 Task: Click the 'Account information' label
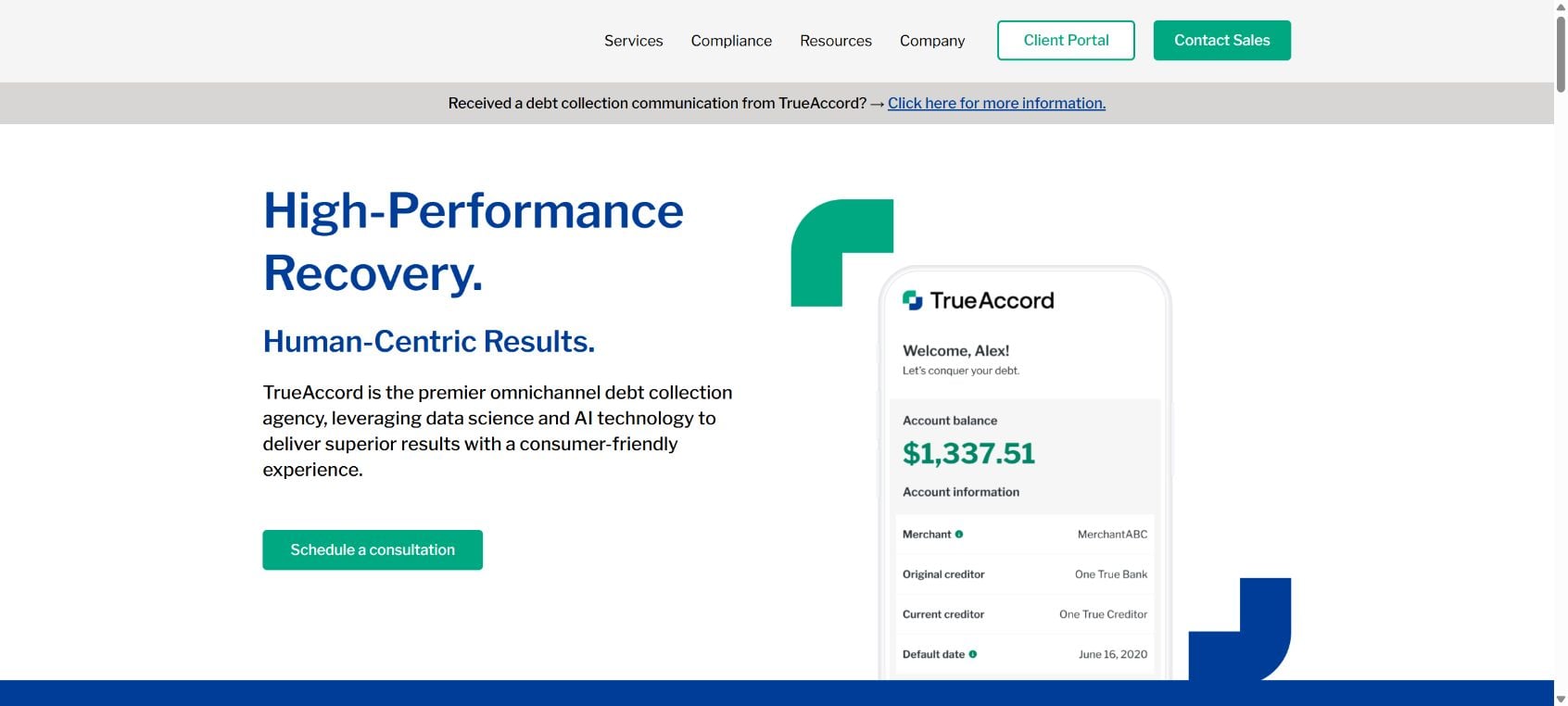(x=961, y=492)
